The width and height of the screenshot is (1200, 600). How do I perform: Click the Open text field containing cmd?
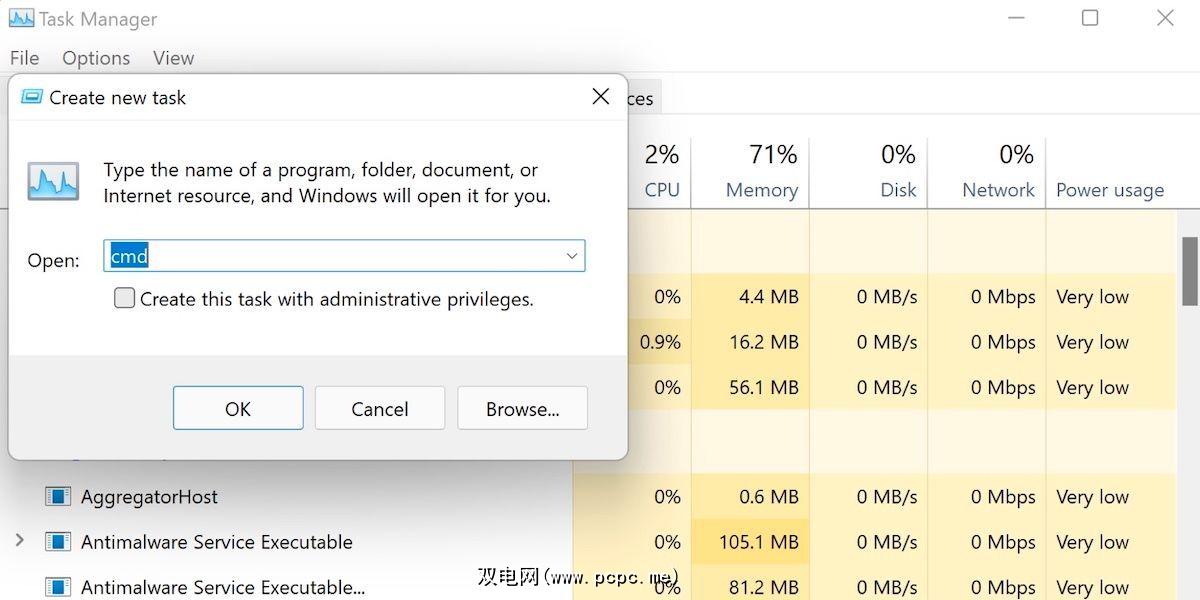pyautogui.click(x=340, y=256)
